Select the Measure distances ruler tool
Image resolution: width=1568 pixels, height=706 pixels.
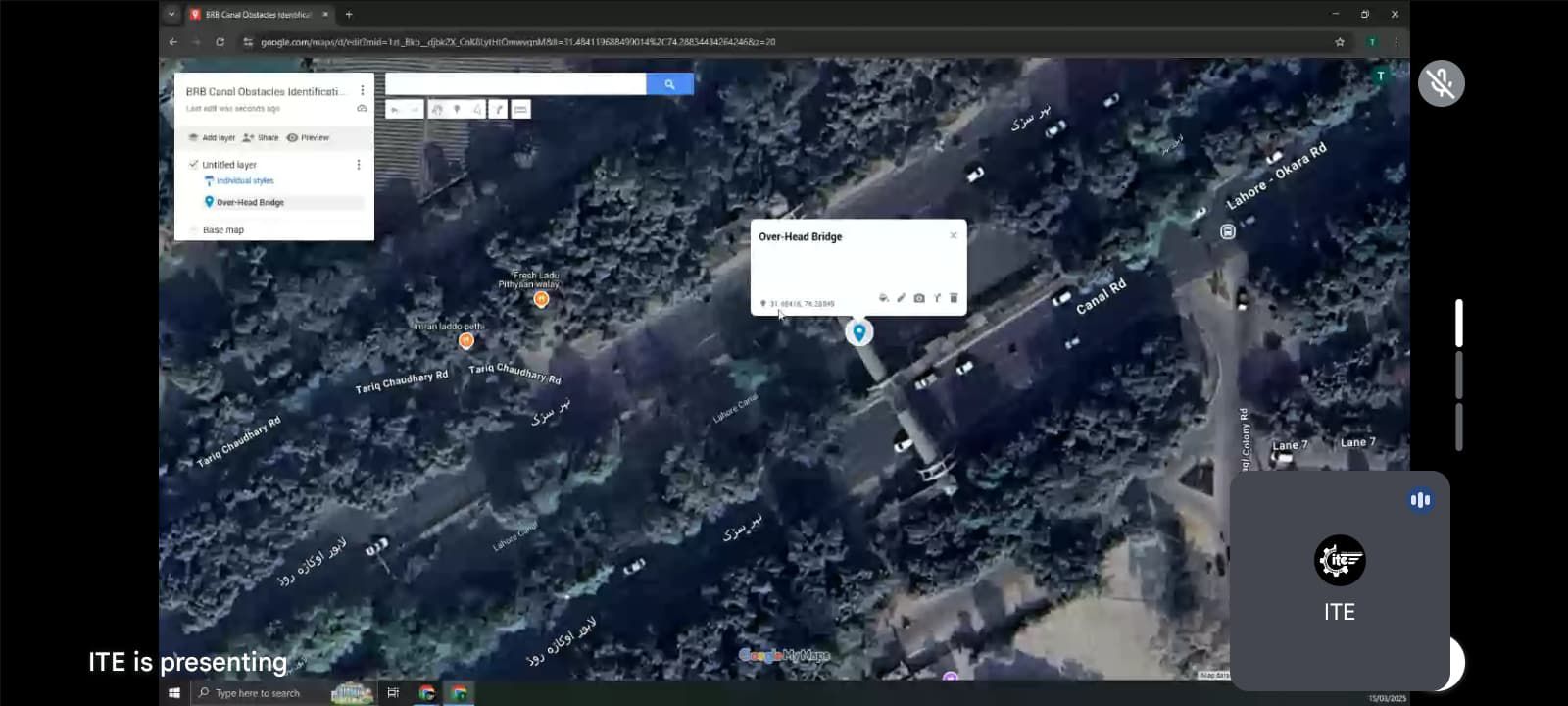pos(520,110)
